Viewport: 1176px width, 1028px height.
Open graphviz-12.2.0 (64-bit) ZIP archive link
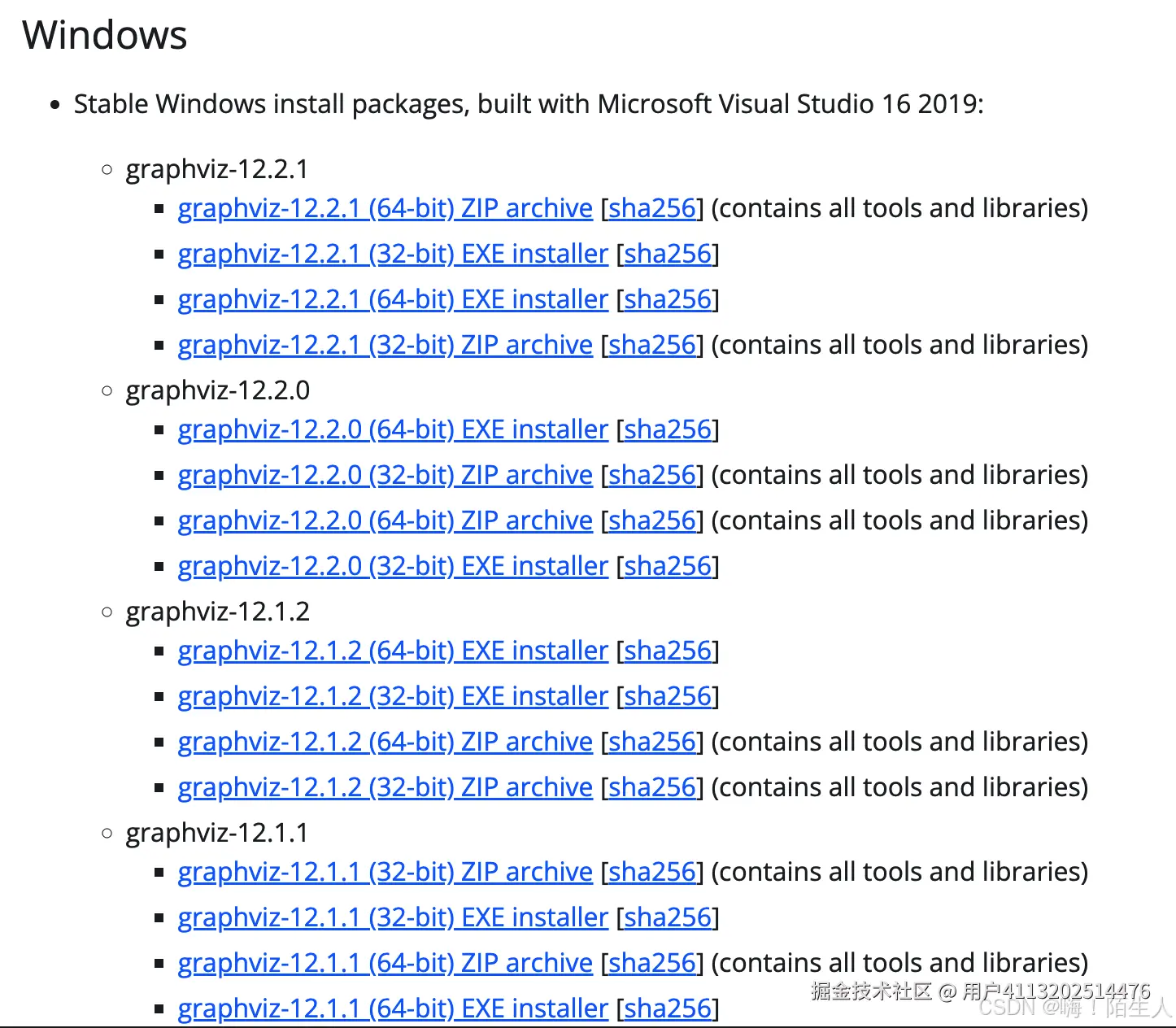(385, 521)
